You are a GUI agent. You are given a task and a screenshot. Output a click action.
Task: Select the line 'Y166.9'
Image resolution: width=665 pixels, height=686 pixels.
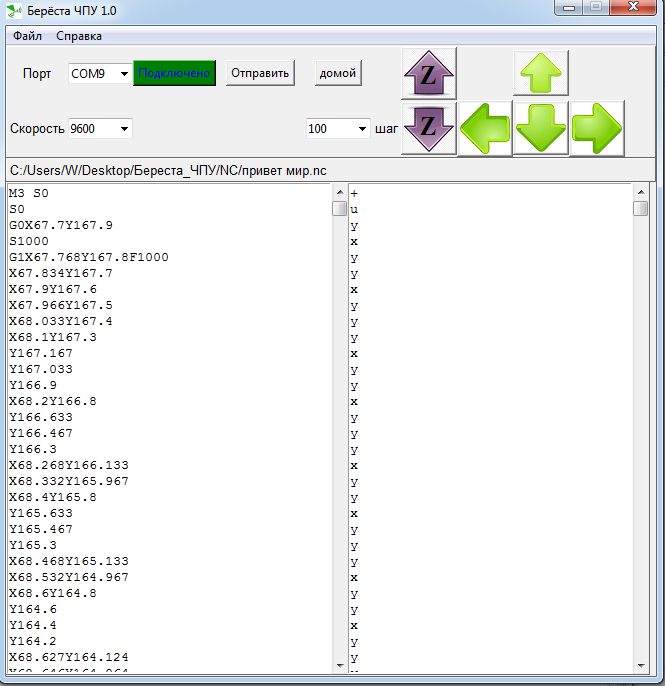tap(33, 385)
